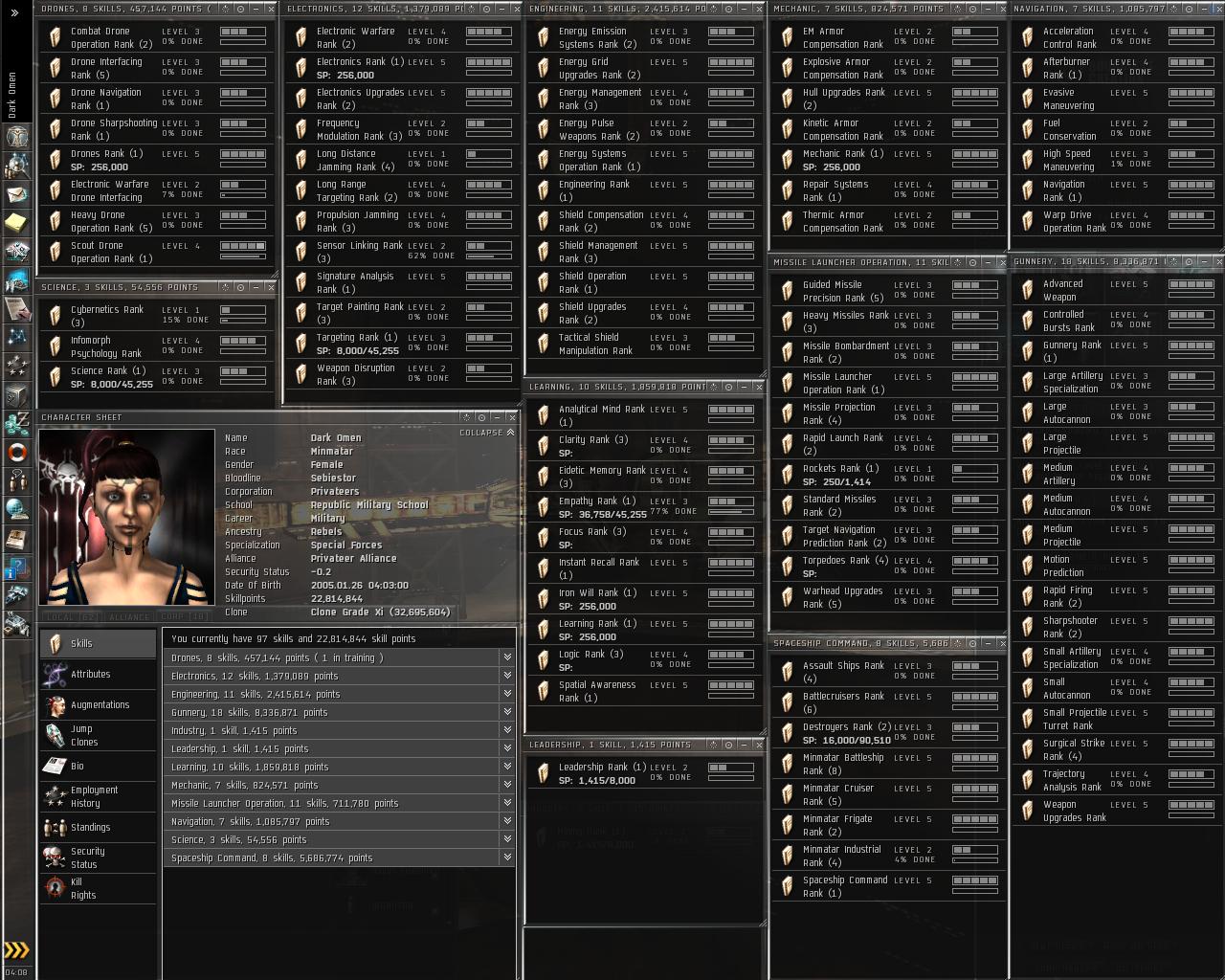
Task: Click the Sensor Linking Rank level progress bar
Action: pyautogui.click(x=488, y=246)
